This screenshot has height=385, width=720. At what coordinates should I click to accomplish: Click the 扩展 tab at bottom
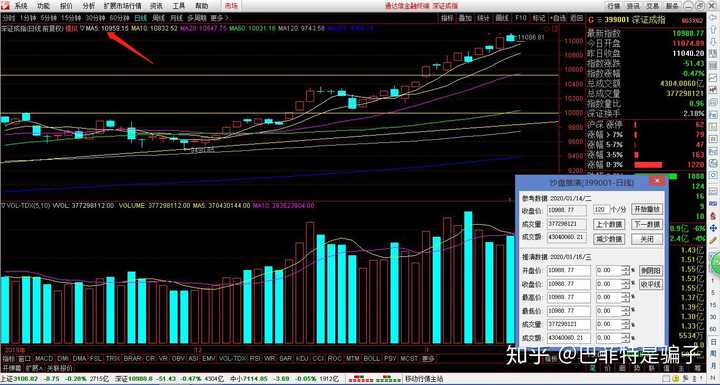point(34,368)
